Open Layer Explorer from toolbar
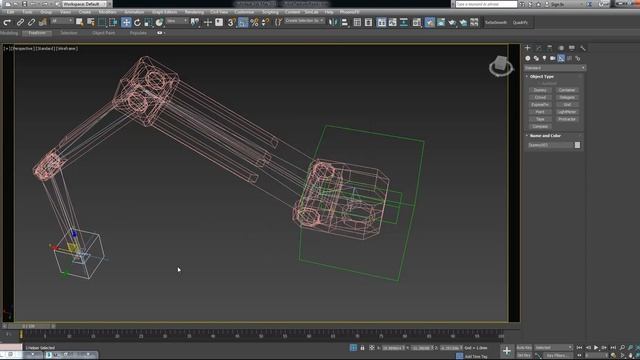Image resolution: width=640 pixels, height=360 pixels. (369, 22)
